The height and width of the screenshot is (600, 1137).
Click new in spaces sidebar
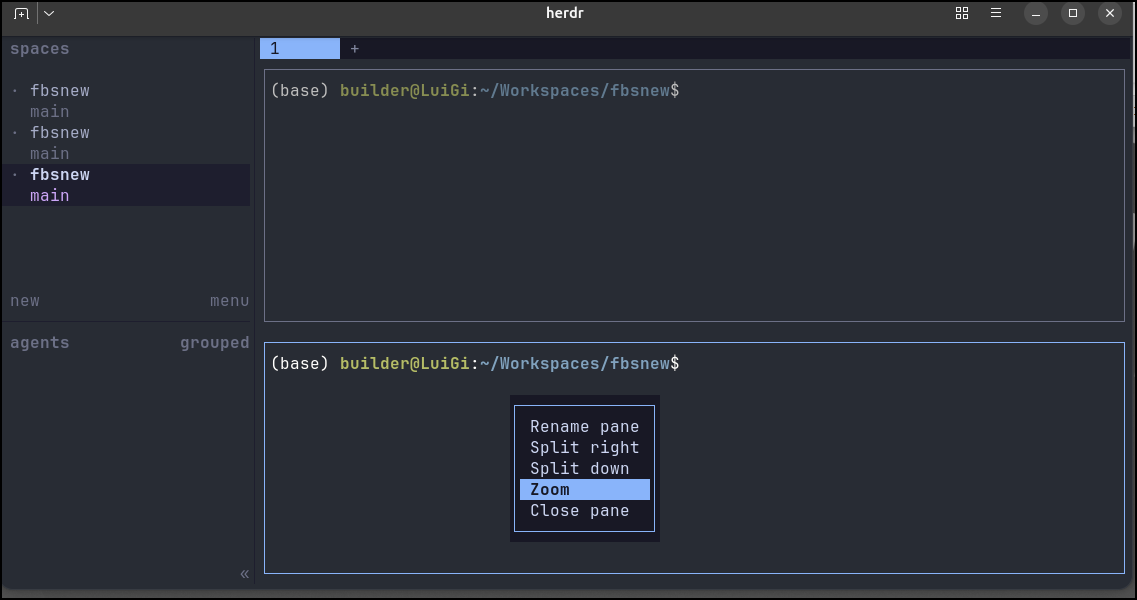click(x=25, y=300)
